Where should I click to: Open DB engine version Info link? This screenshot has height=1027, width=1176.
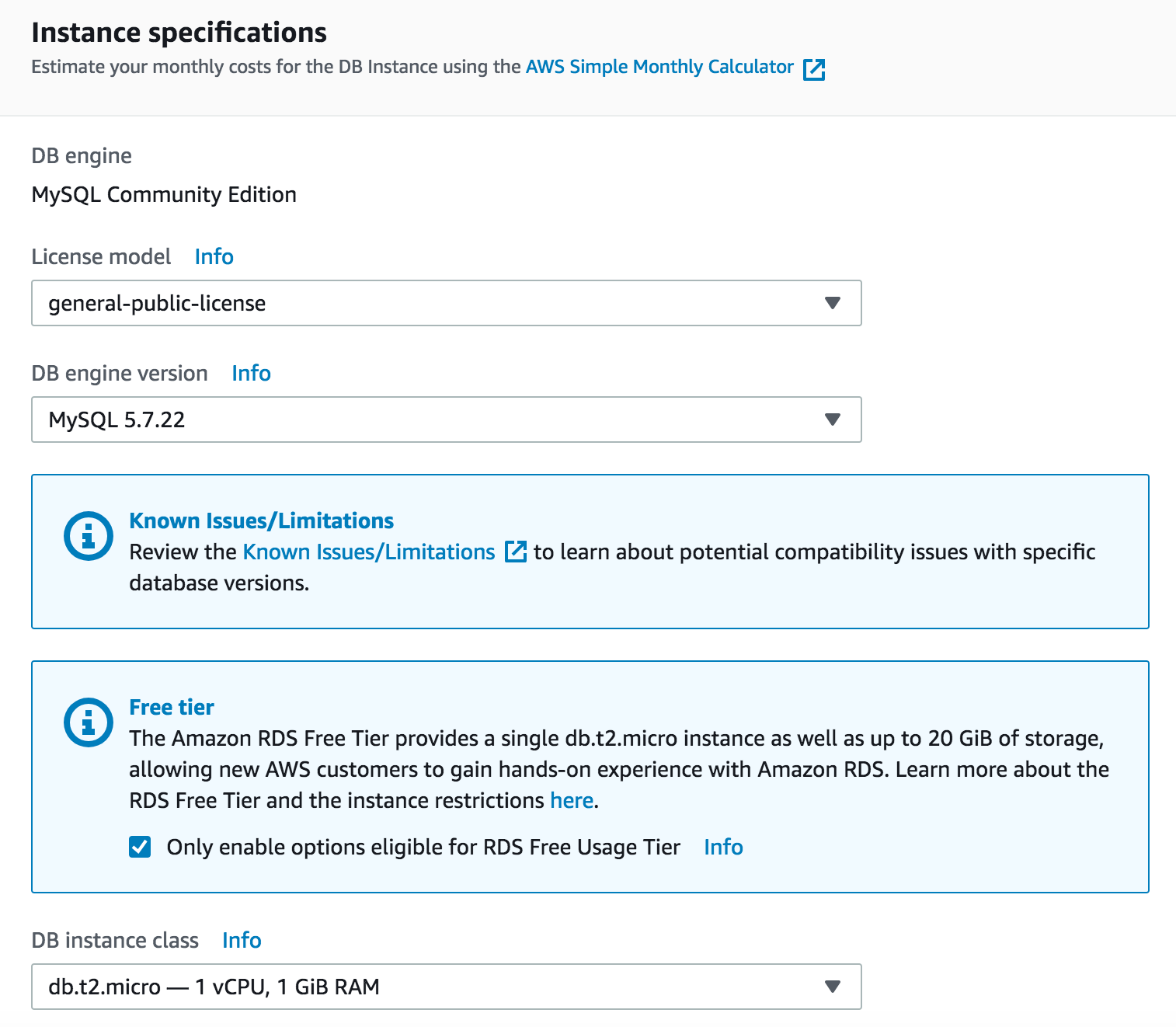tap(251, 373)
